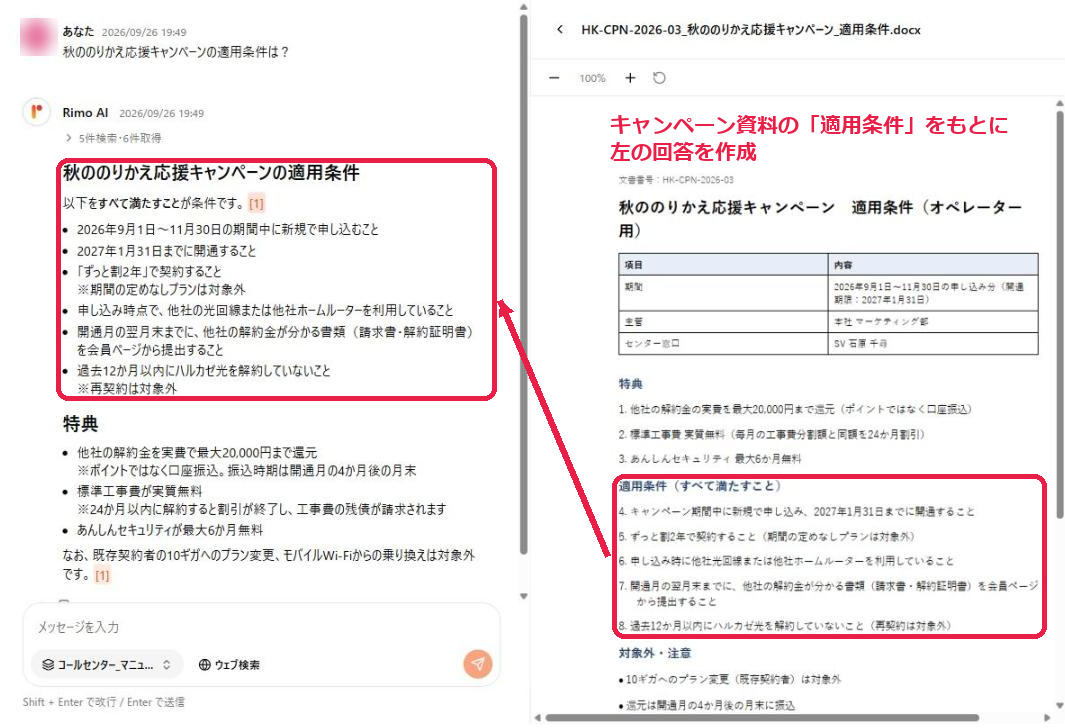Image resolution: width=1065 pixels, height=728 pixels.
Task: Click the bullet 2027年1月31日までに開通すること
Action: 166,251
